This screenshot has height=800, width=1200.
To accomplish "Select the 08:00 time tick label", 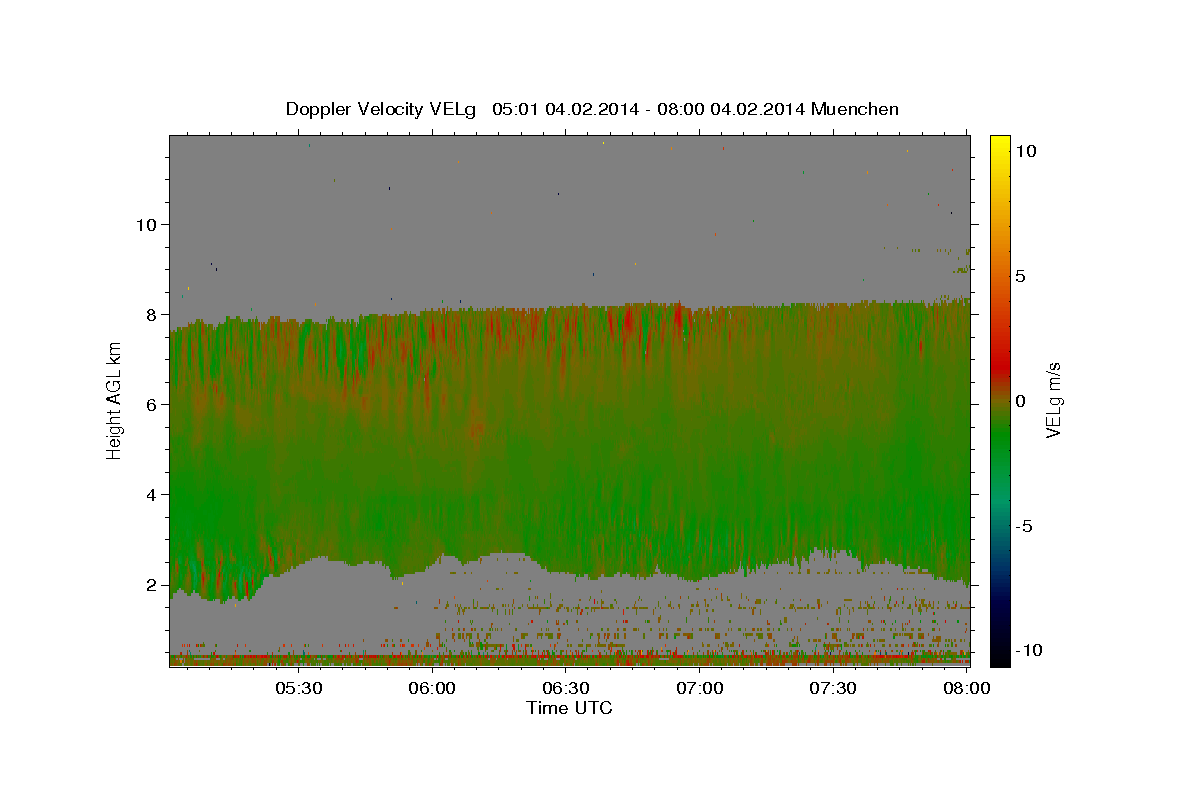I will point(966,688).
